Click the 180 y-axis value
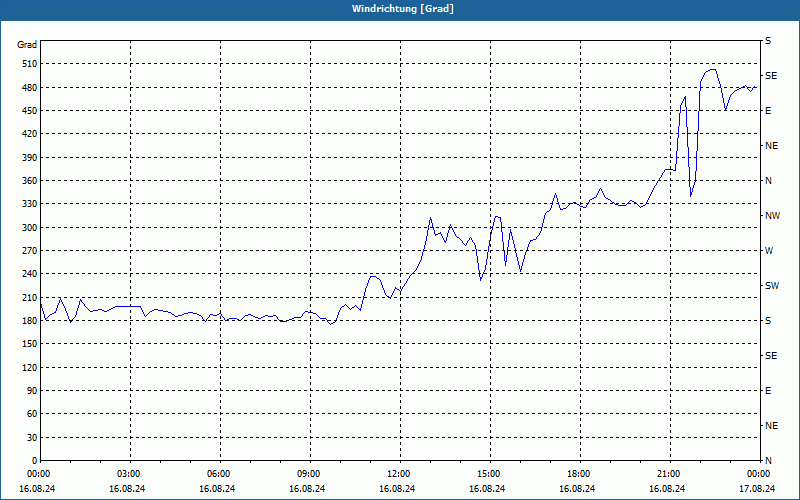The image size is (800, 500). [30, 321]
